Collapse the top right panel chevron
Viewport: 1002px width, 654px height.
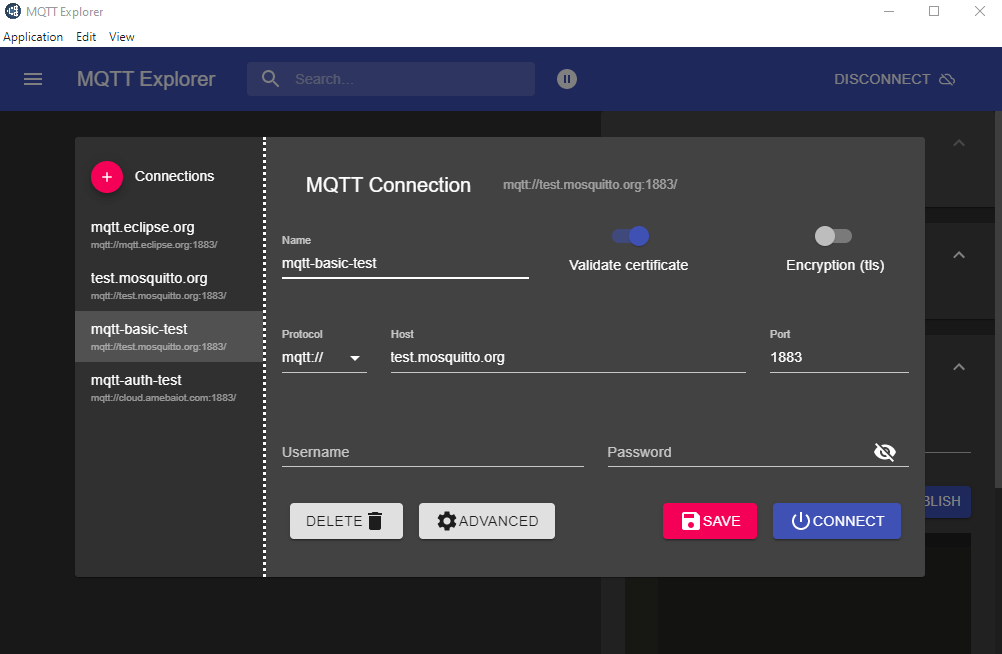958,143
